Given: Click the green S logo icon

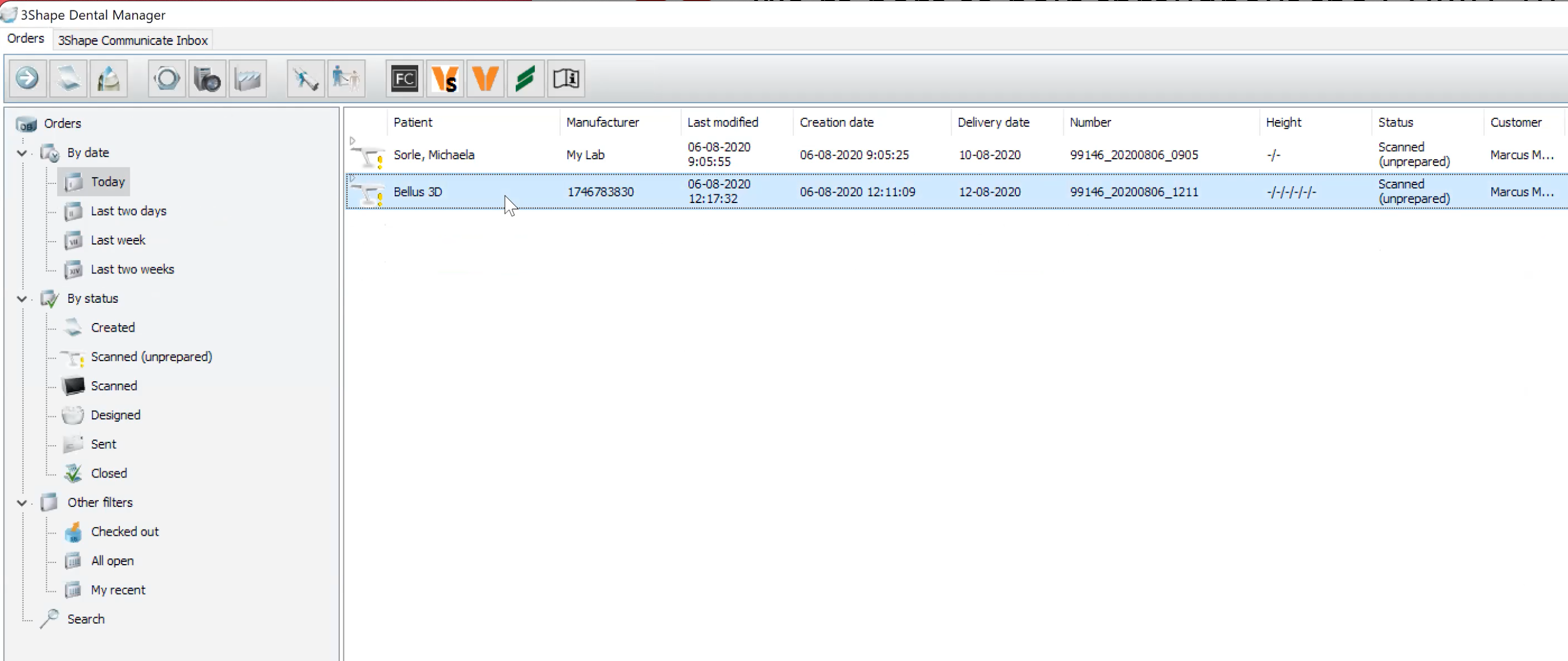Looking at the screenshot, I should click(525, 78).
